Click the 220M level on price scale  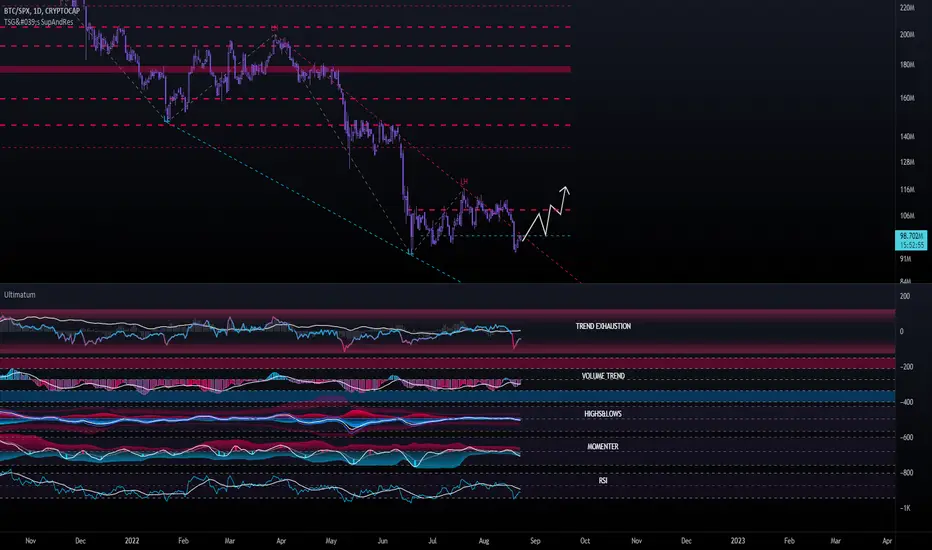pos(907,8)
